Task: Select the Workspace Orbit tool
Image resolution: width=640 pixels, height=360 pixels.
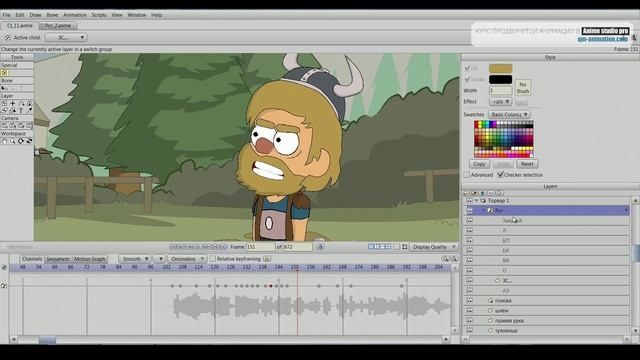Action: [29, 141]
